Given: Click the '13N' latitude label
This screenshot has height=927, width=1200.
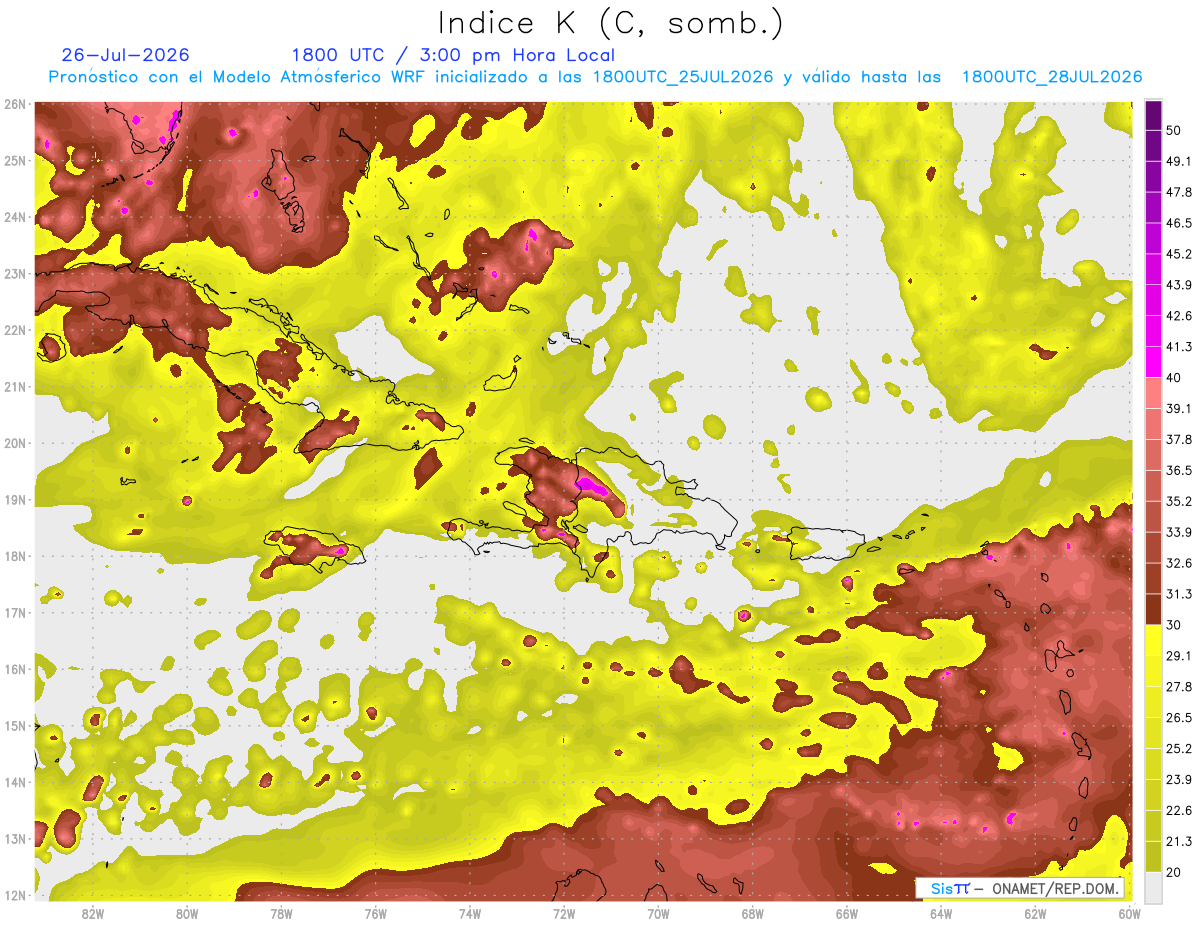Looking at the screenshot, I should 14,838.
